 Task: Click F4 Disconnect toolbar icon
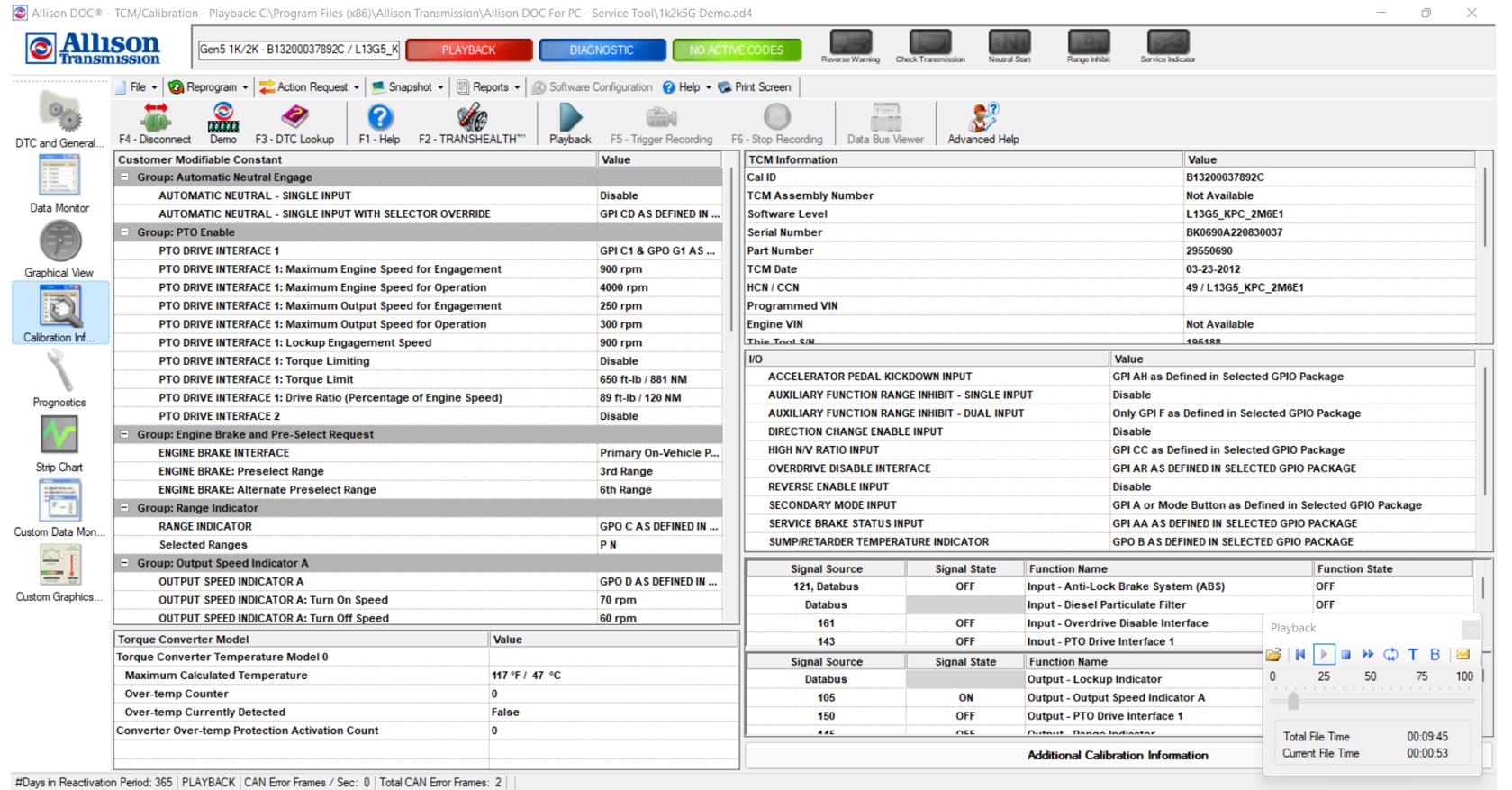(155, 117)
